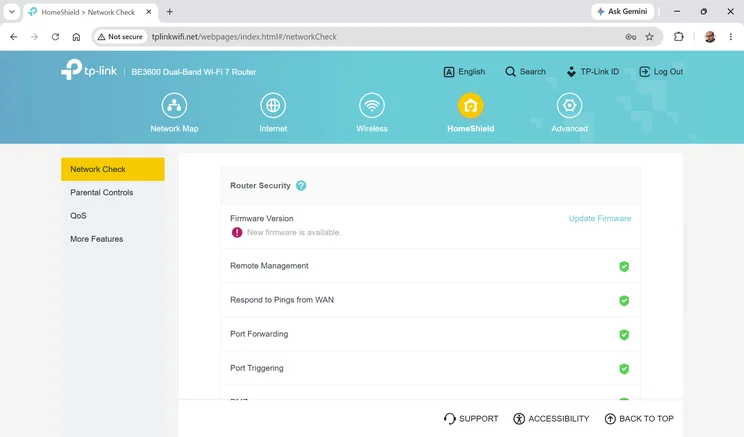Click the Router Security help question icon

pos(301,186)
